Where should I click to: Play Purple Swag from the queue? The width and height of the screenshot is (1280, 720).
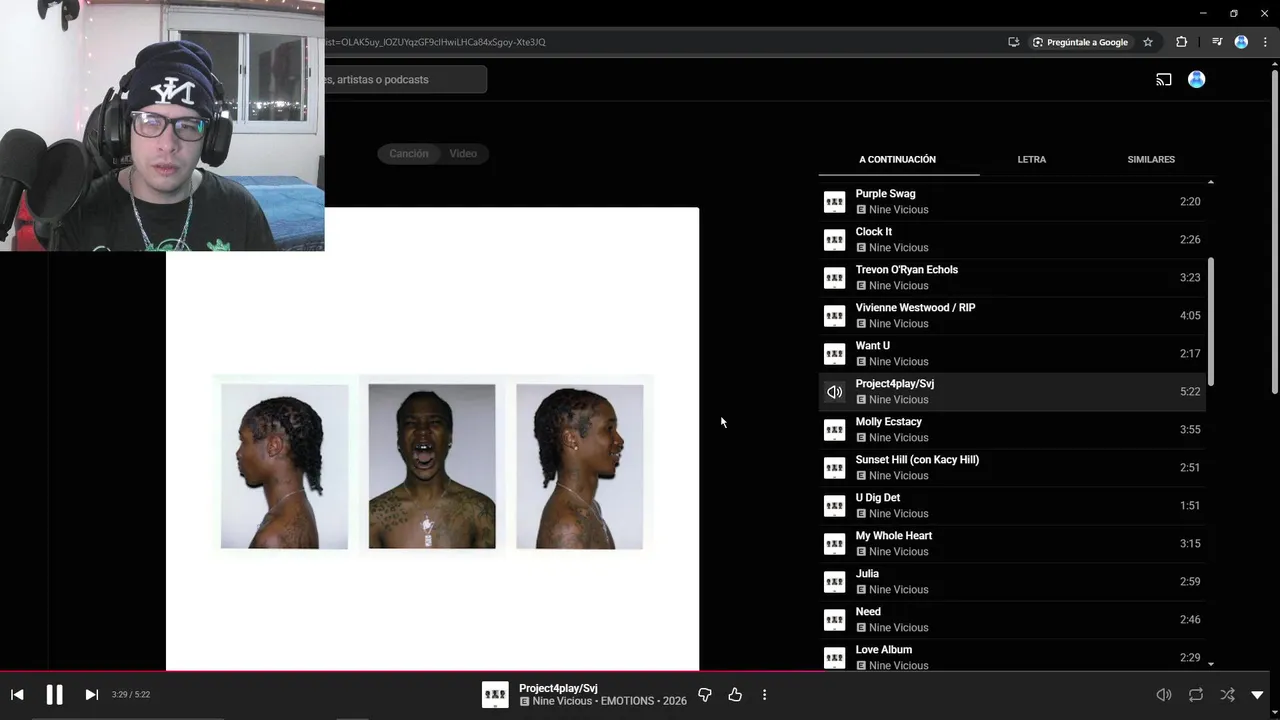click(x=1012, y=201)
